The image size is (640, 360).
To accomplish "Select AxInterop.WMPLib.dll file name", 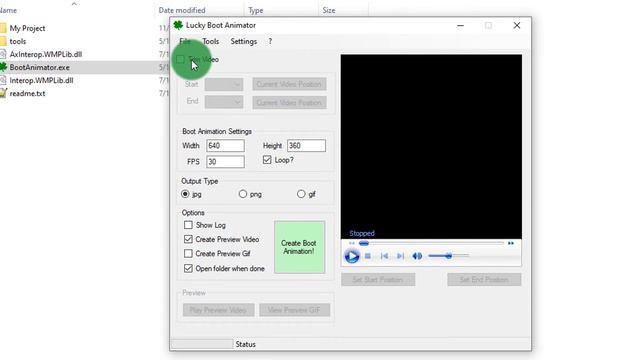I will (x=46, y=54).
